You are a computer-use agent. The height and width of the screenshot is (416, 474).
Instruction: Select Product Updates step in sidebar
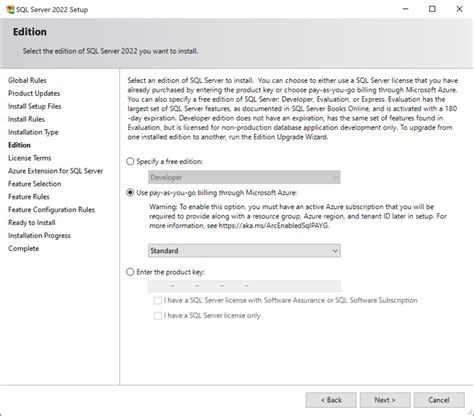(x=34, y=93)
